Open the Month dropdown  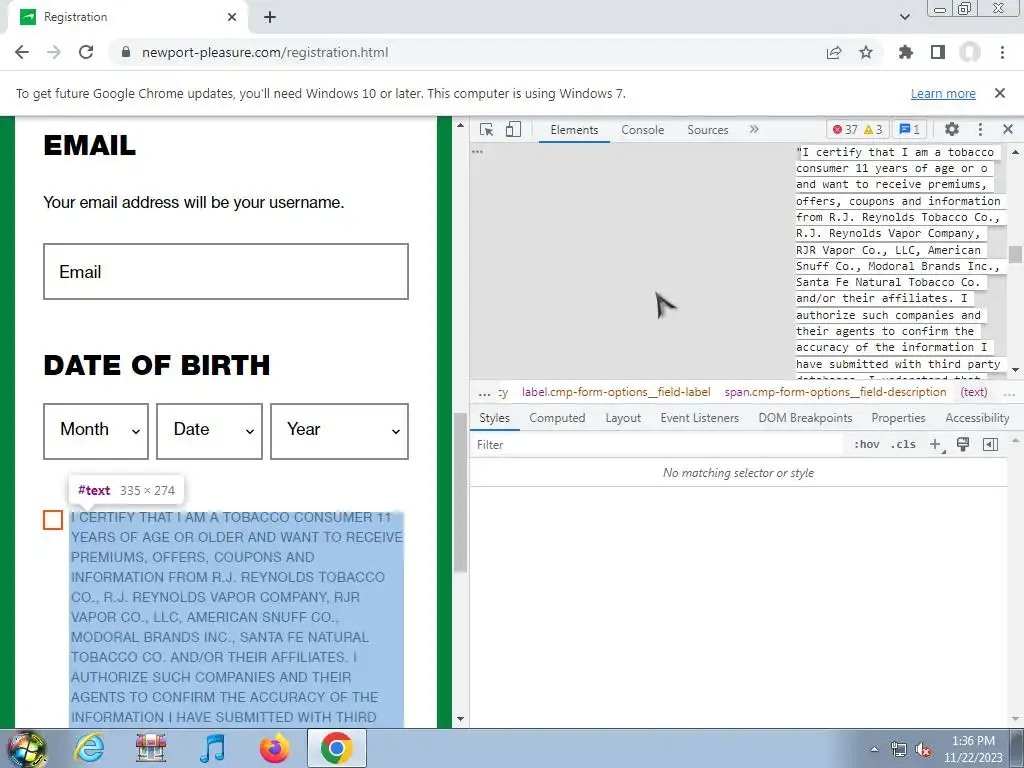click(x=96, y=431)
